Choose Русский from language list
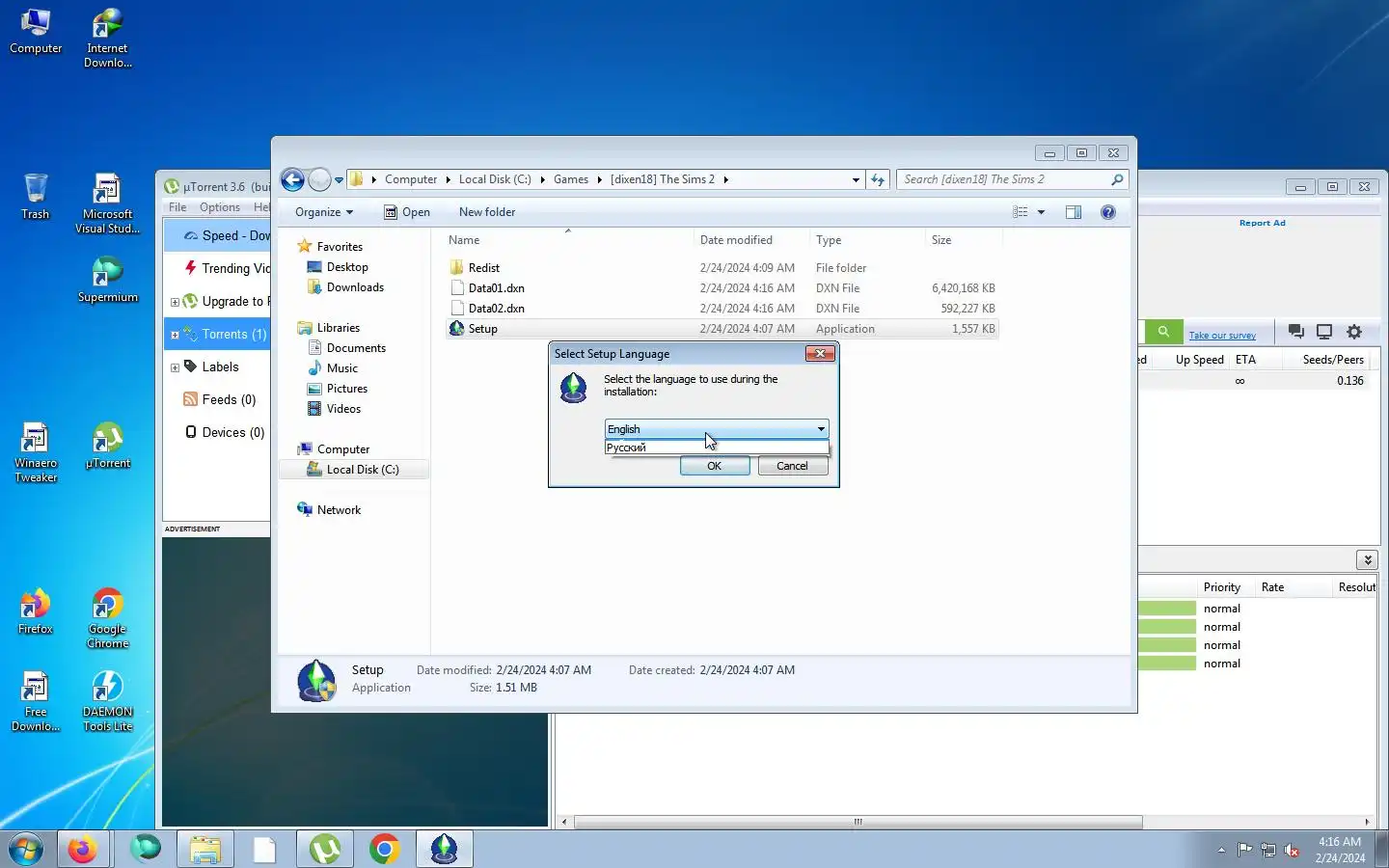Screen dimensions: 1389x868 pyautogui.click(x=716, y=448)
